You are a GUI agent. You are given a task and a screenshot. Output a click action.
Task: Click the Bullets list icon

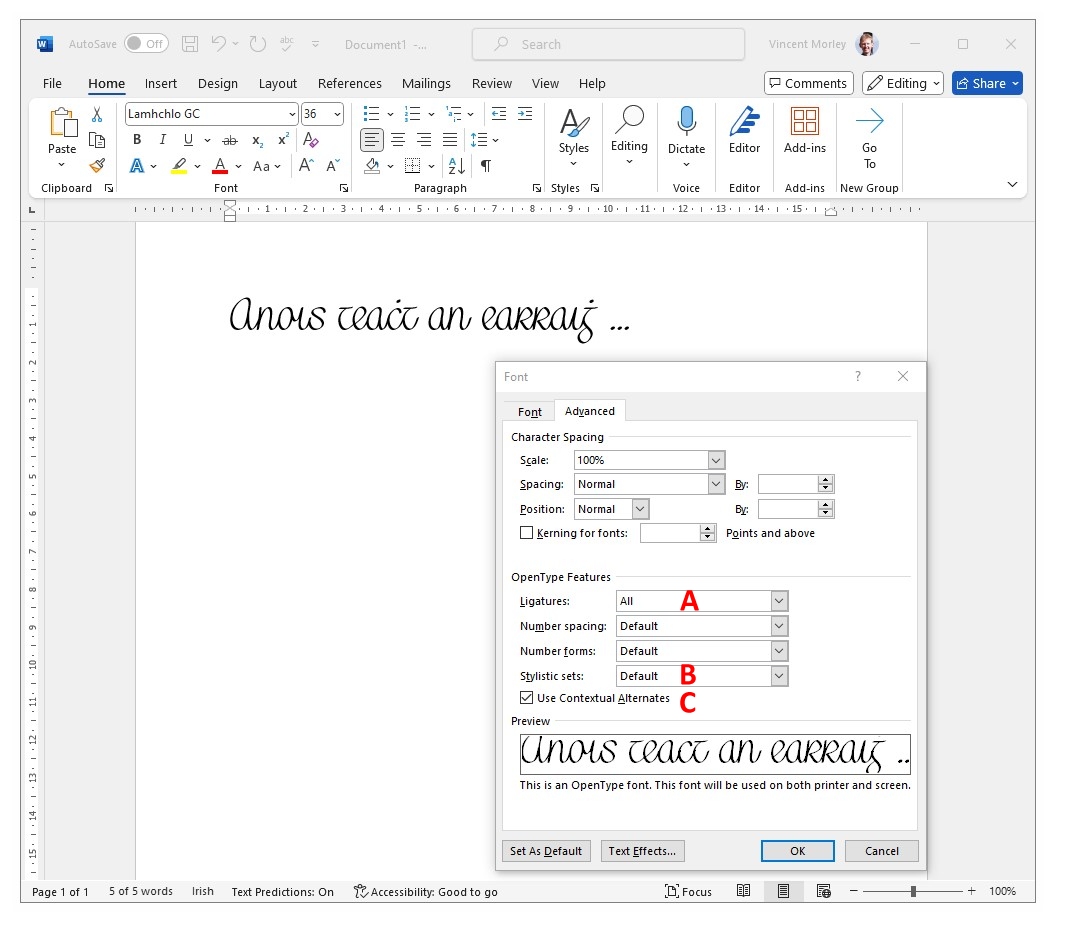point(371,114)
